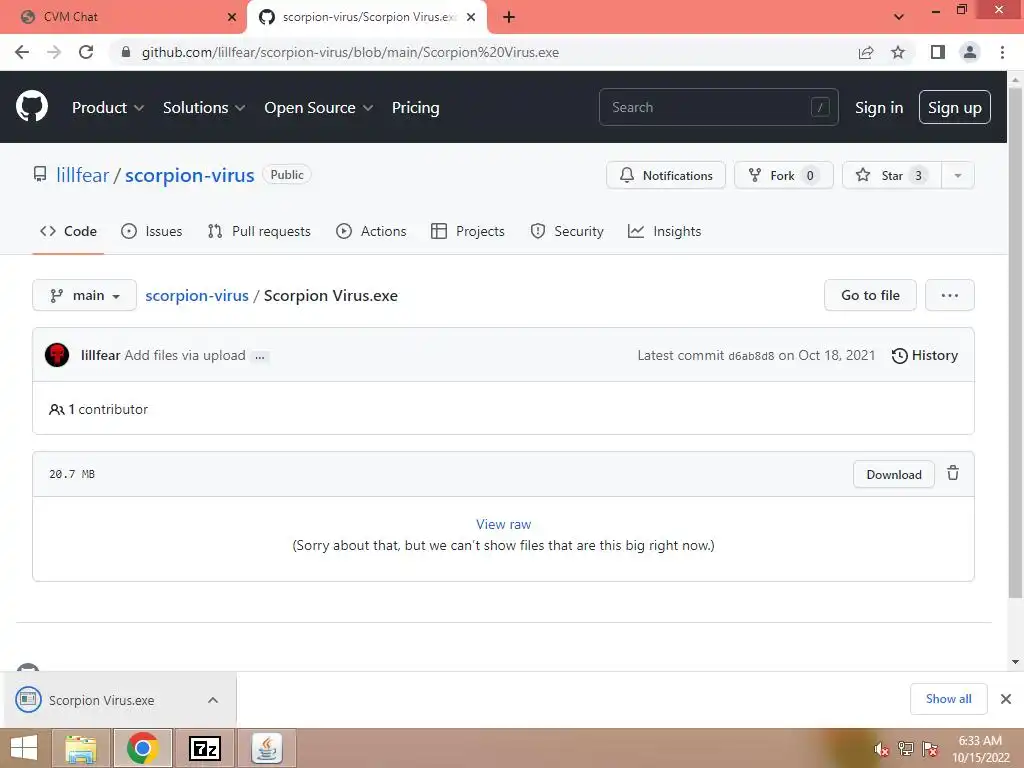Star the repository
The image size is (1024, 768).
click(891, 175)
